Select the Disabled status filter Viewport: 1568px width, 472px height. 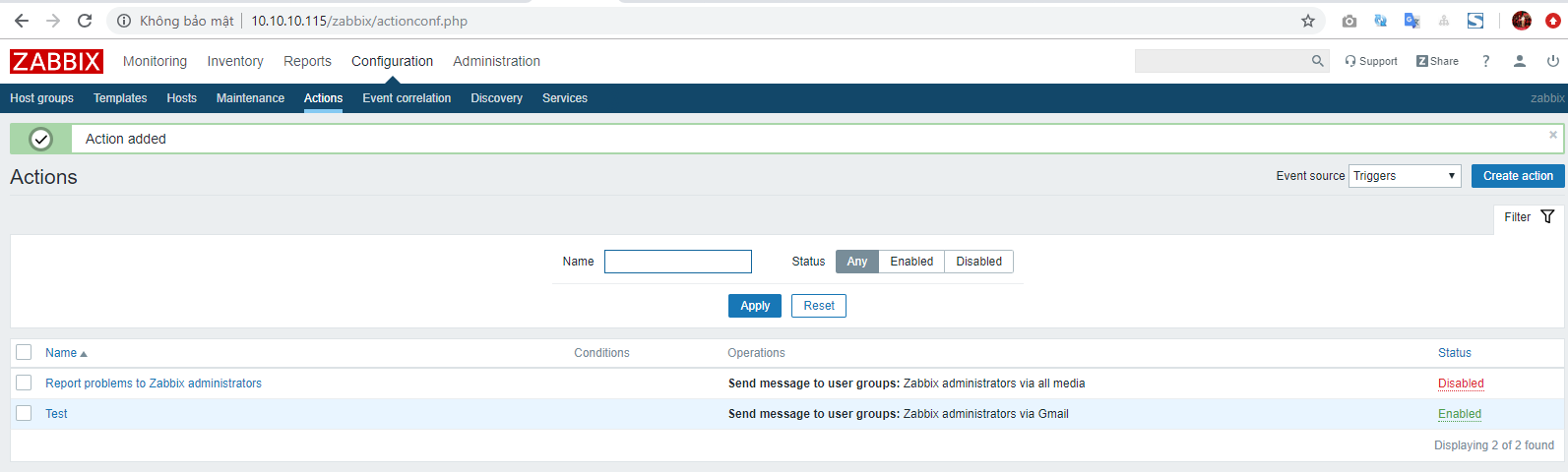[978, 262]
